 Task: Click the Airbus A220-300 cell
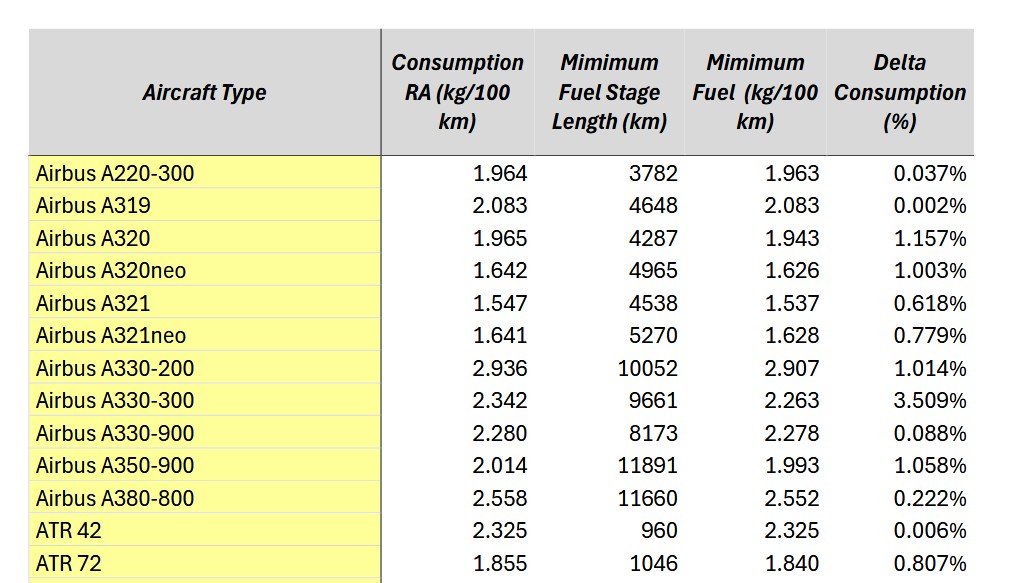click(205, 173)
